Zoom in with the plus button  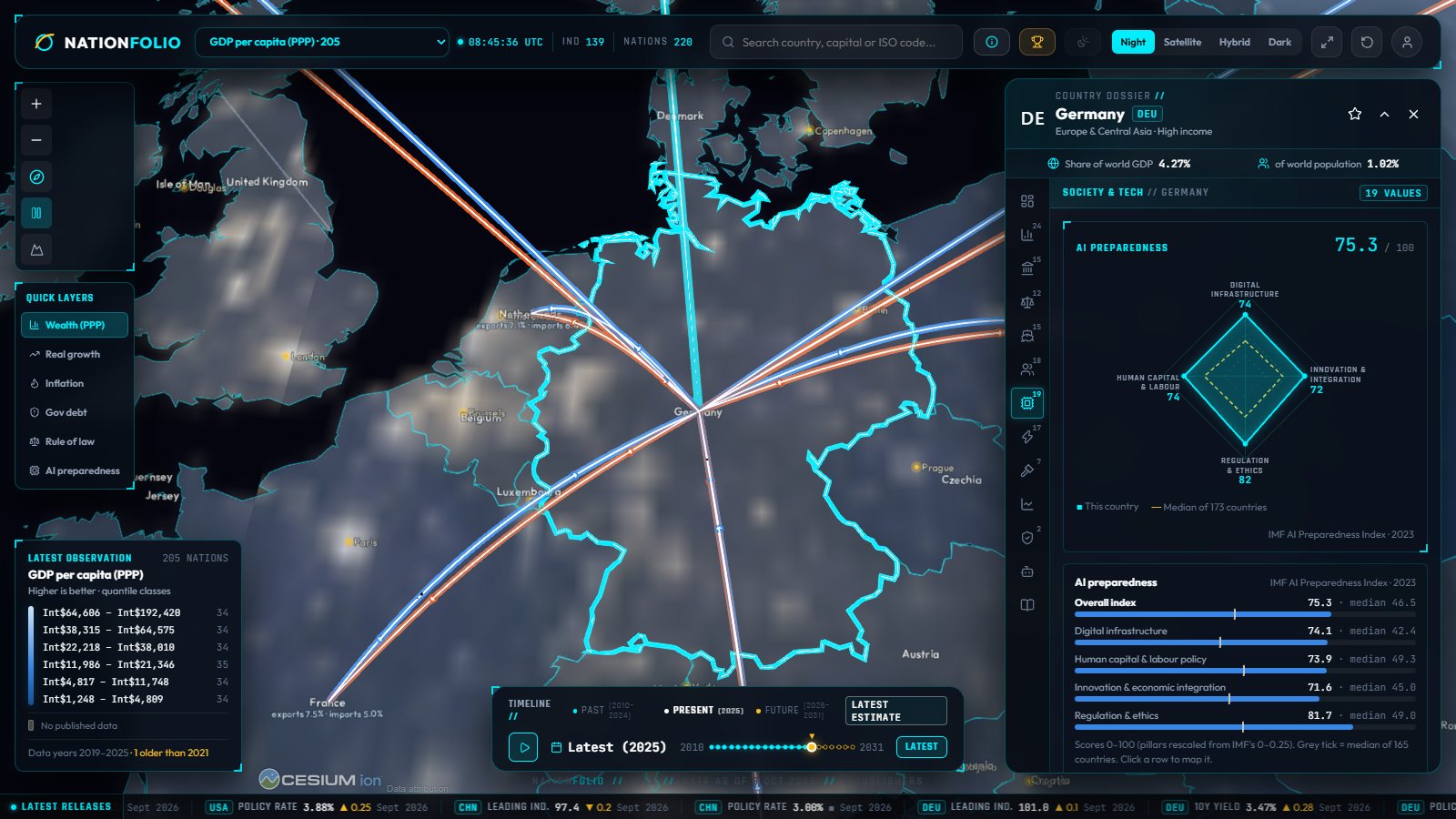pyautogui.click(x=36, y=104)
